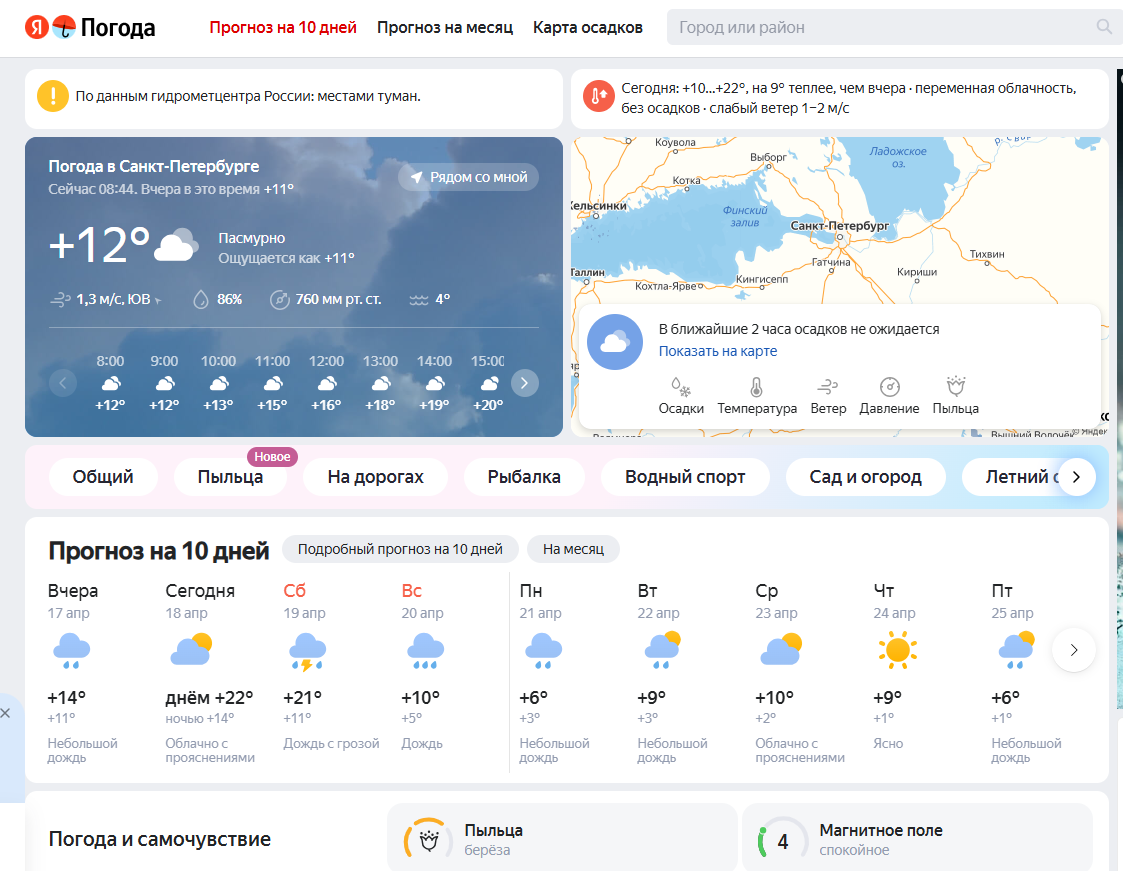Select the Ветер wind map icon
The width and height of the screenshot is (1123, 871).
828,387
